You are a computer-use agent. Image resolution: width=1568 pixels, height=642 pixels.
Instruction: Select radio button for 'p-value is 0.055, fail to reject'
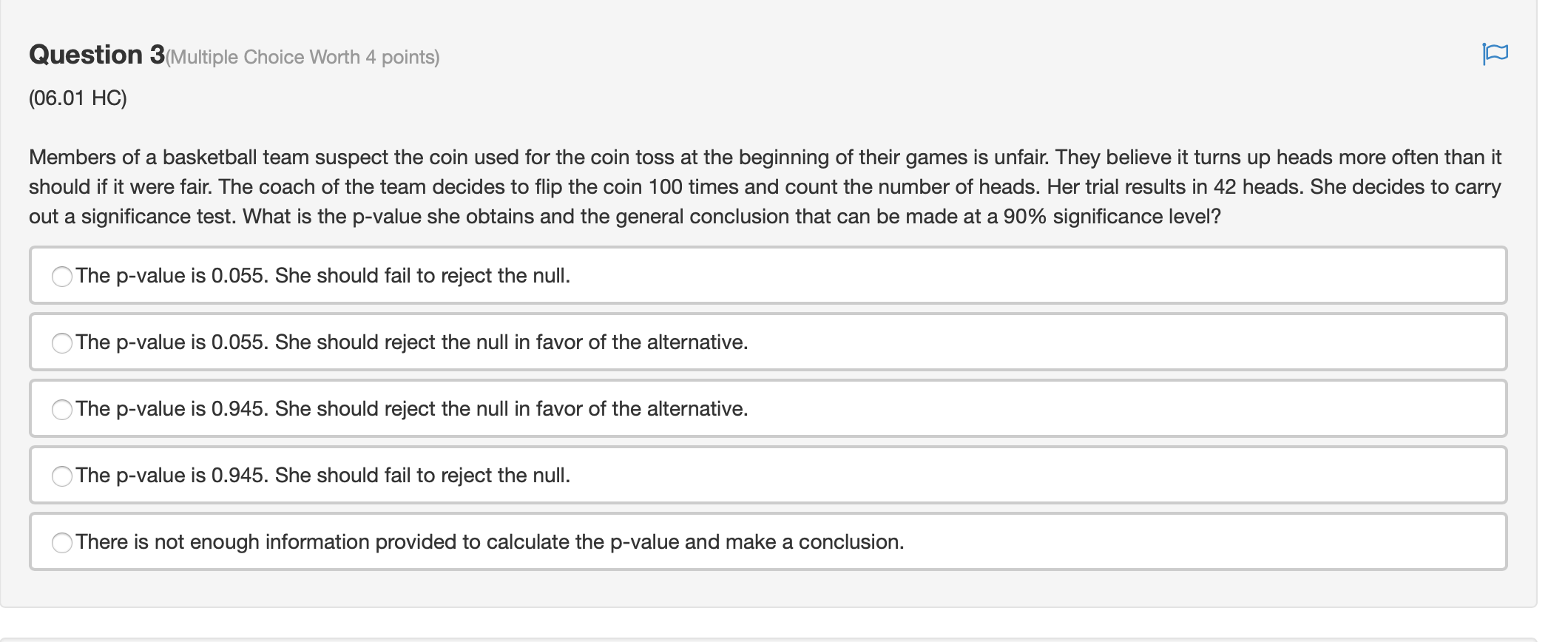[61, 276]
